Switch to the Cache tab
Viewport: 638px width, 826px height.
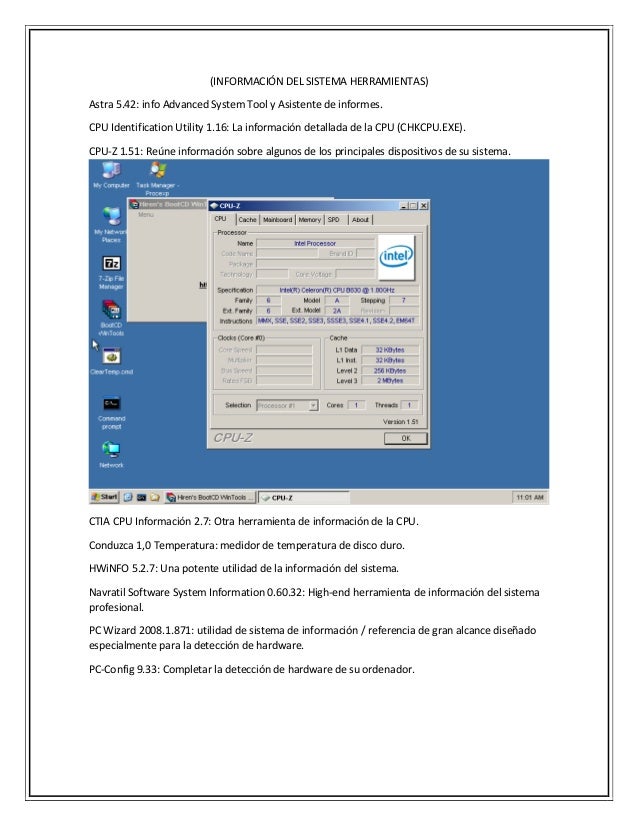click(247, 220)
